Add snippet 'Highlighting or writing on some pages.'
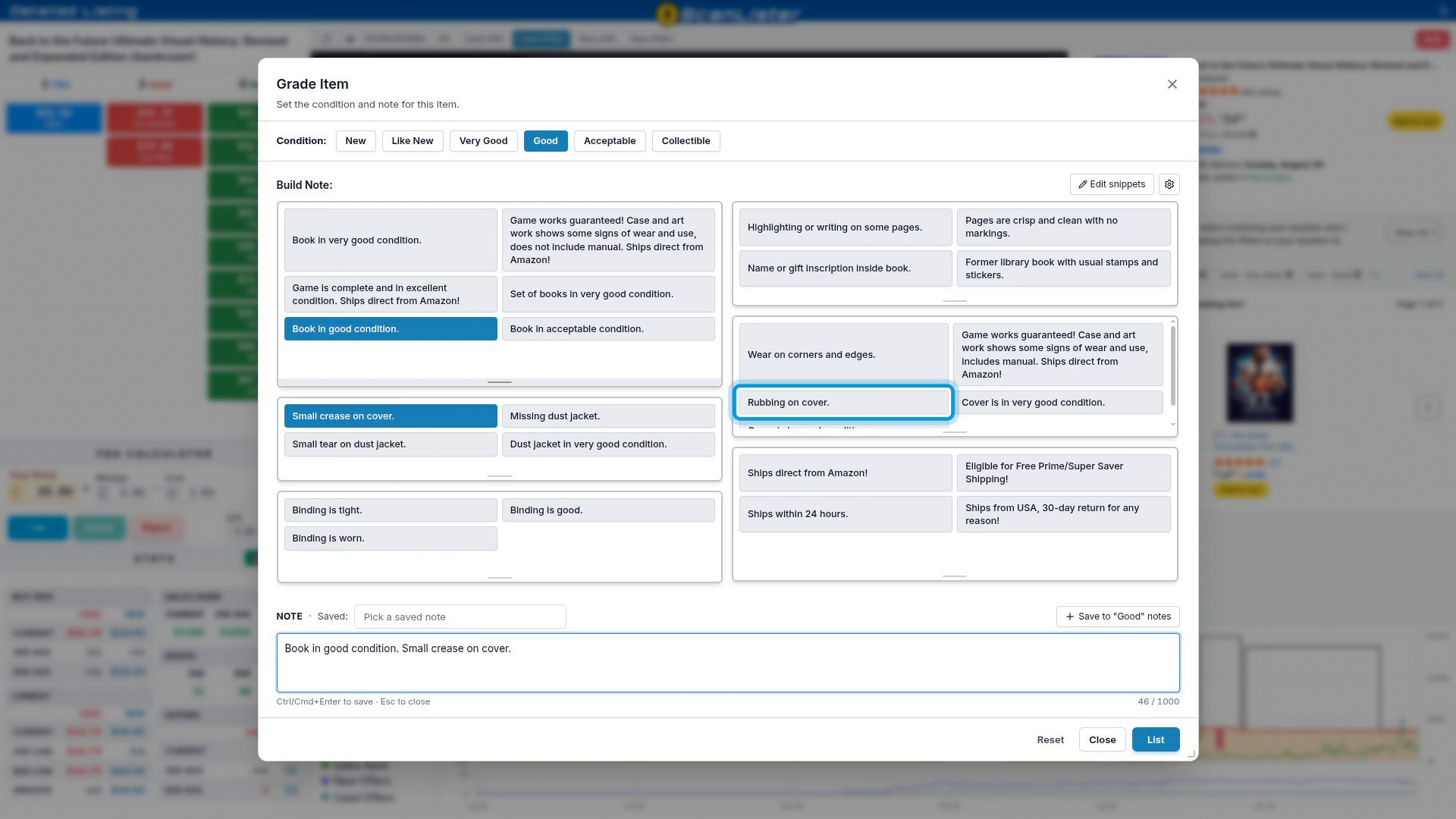Screen dimensions: 1456x819 point(846,227)
